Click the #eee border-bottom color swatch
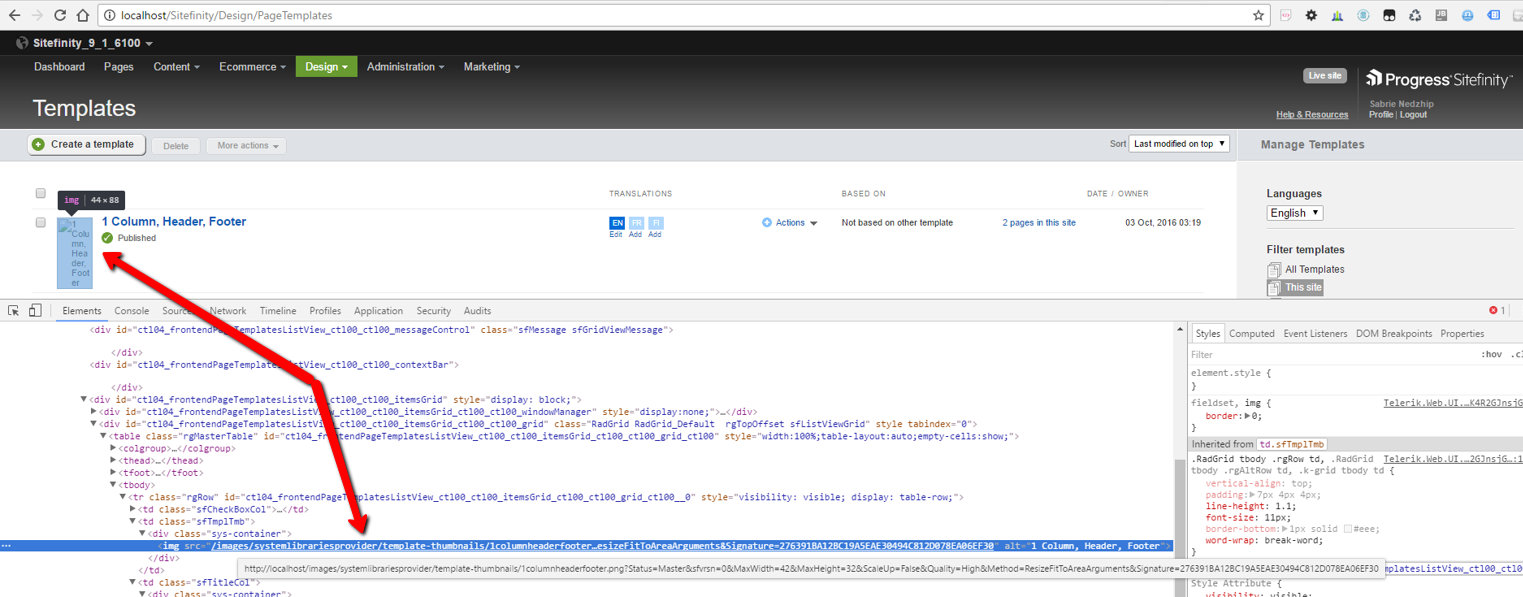1523x597 pixels. [1348, 529]
